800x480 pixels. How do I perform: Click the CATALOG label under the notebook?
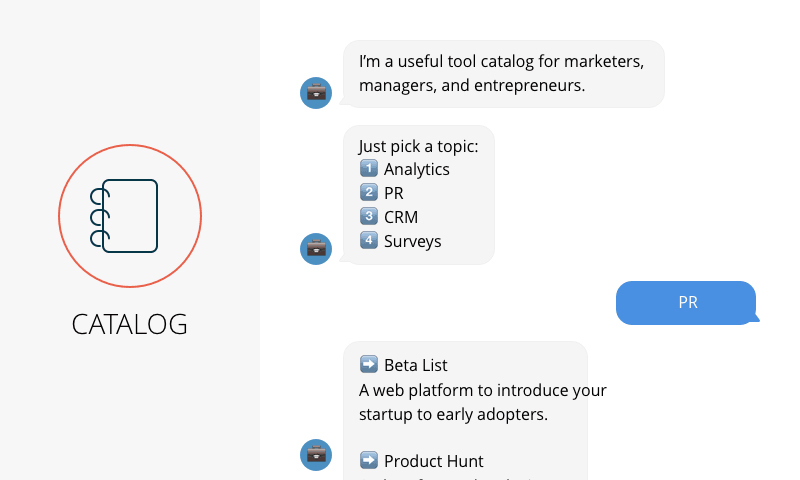tap(130, 324)
